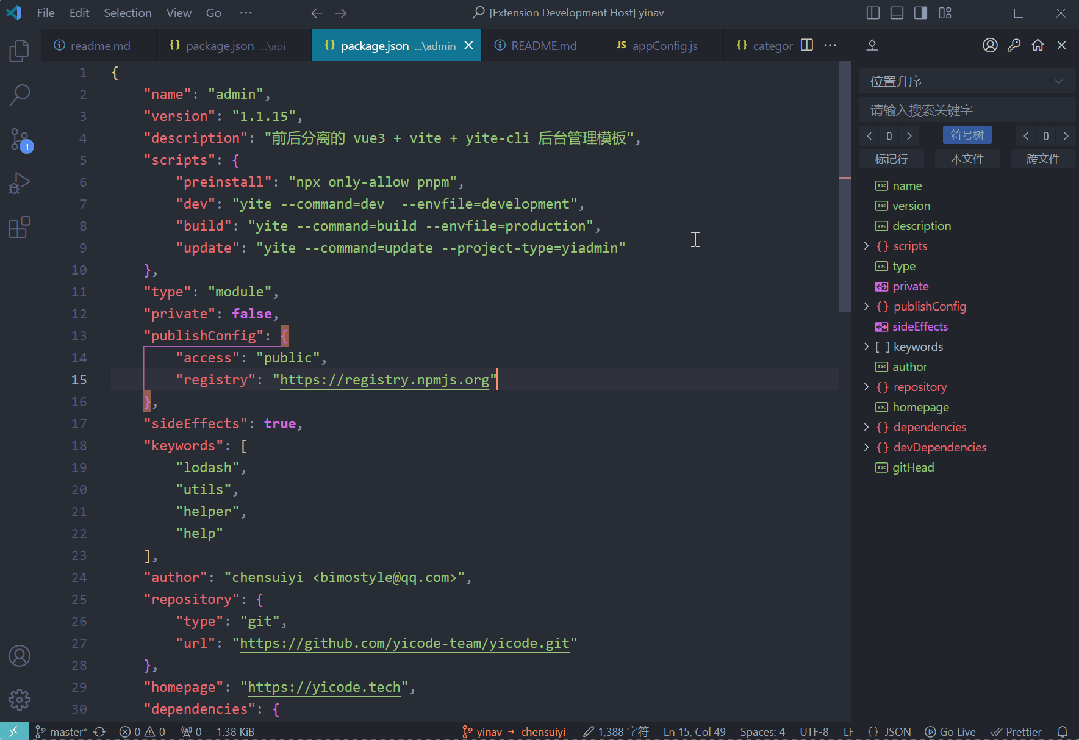The width and height of the screenshot is (1079, 740).
Task: Select gitHead item in outline tree
Action: click(x=913, y=467)
